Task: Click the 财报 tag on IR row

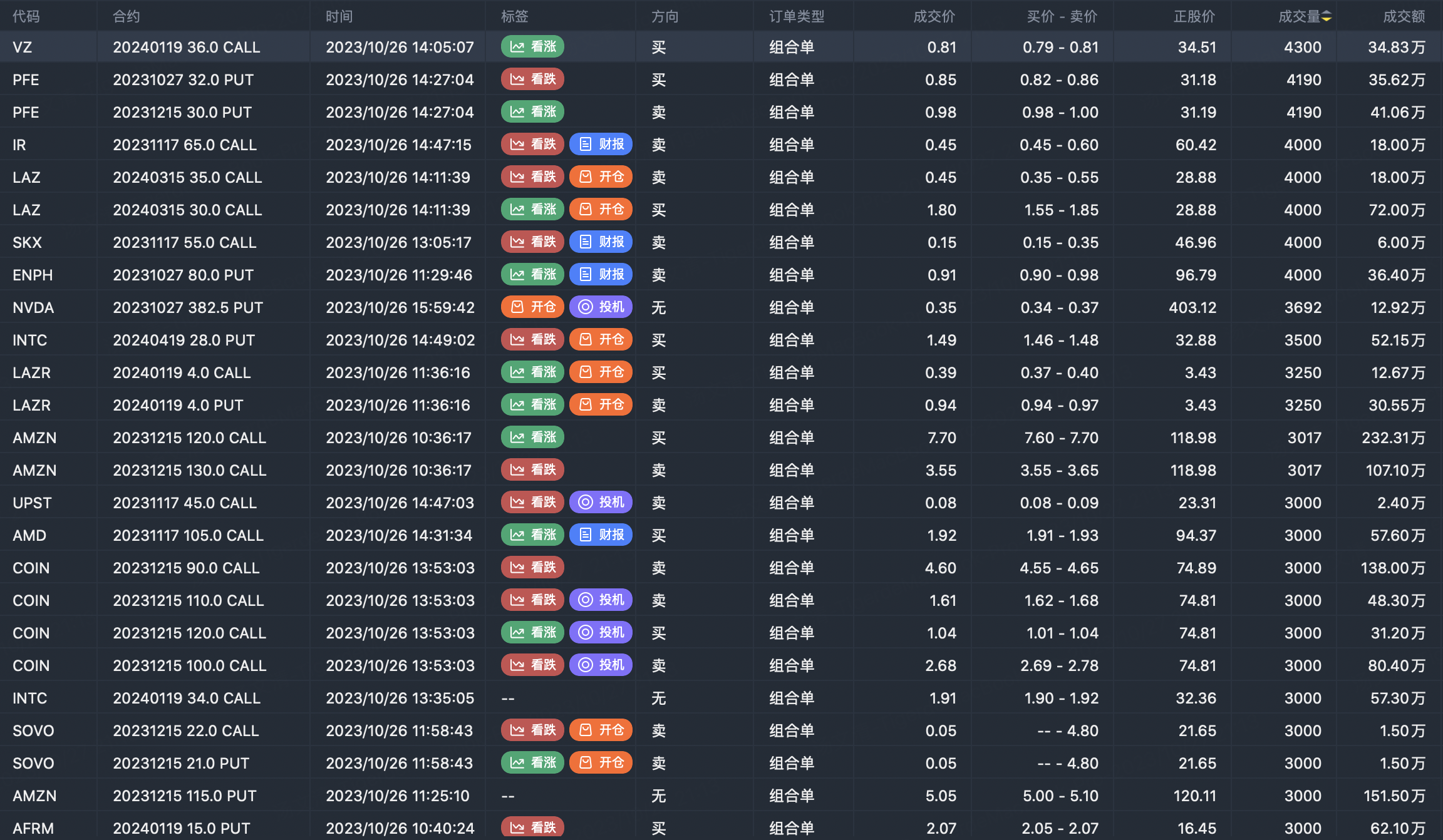Action: pos(601,145)
